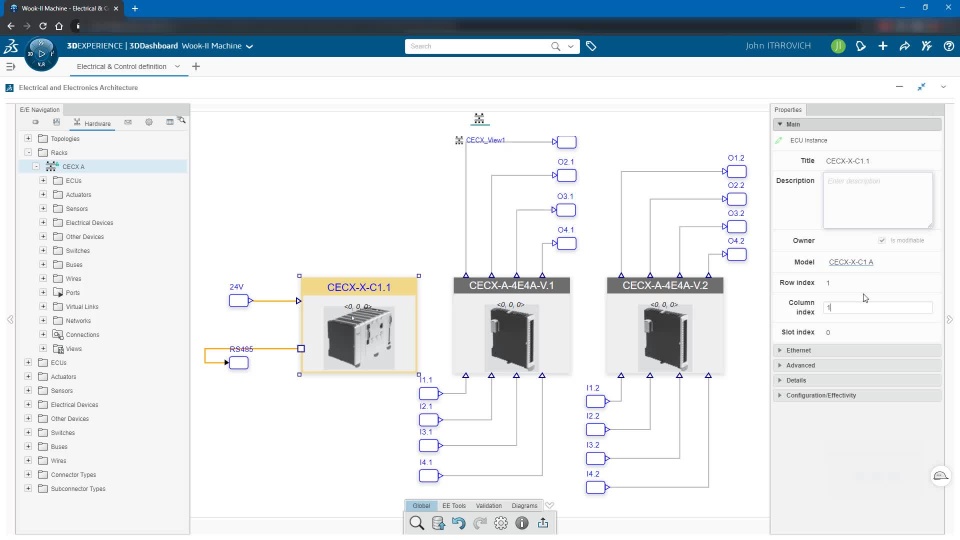Screen dimensions: 960x540
Task: Click the Information icon in bottom toolbar
Action: point(522,523)
